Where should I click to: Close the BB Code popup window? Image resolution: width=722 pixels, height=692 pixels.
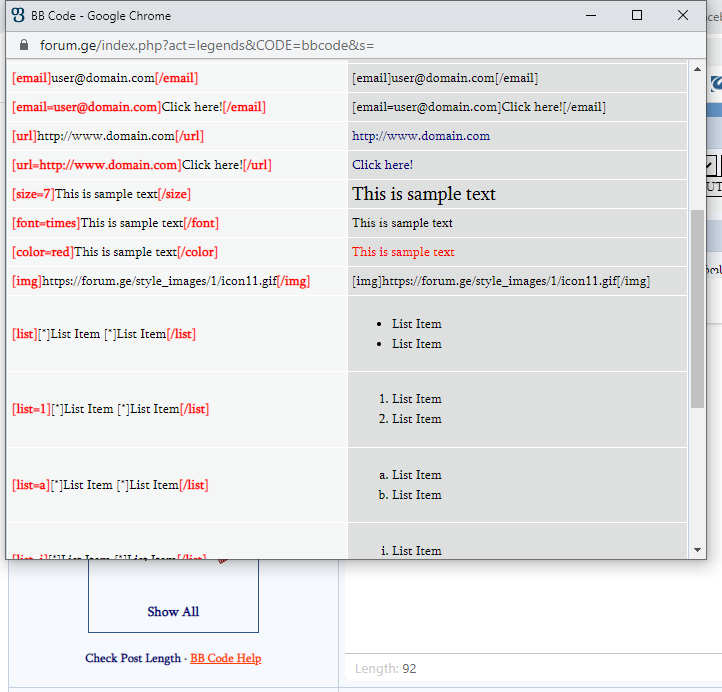(x=683, y=15)
